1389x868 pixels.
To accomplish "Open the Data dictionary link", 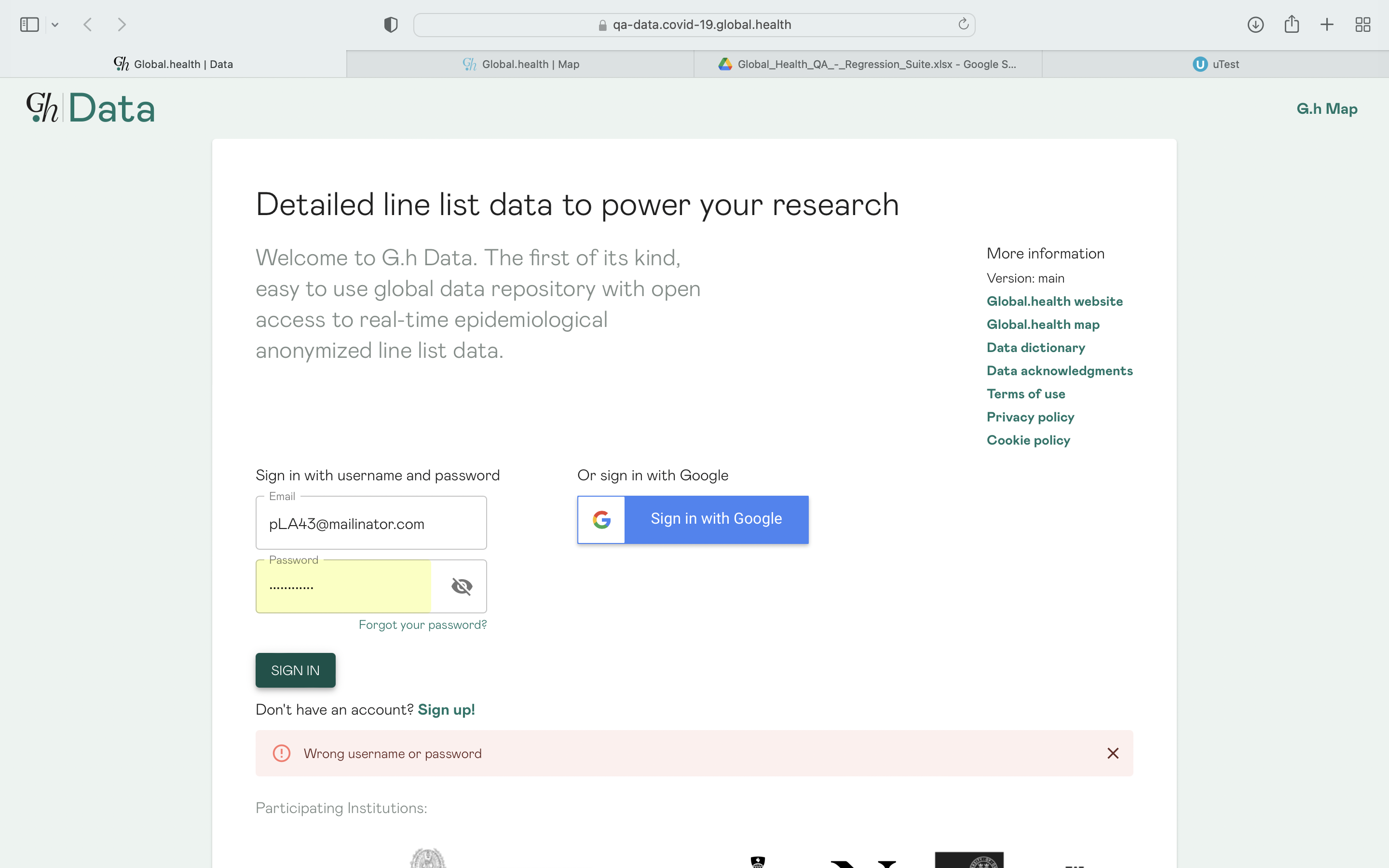I will (x=1035, y=347).
